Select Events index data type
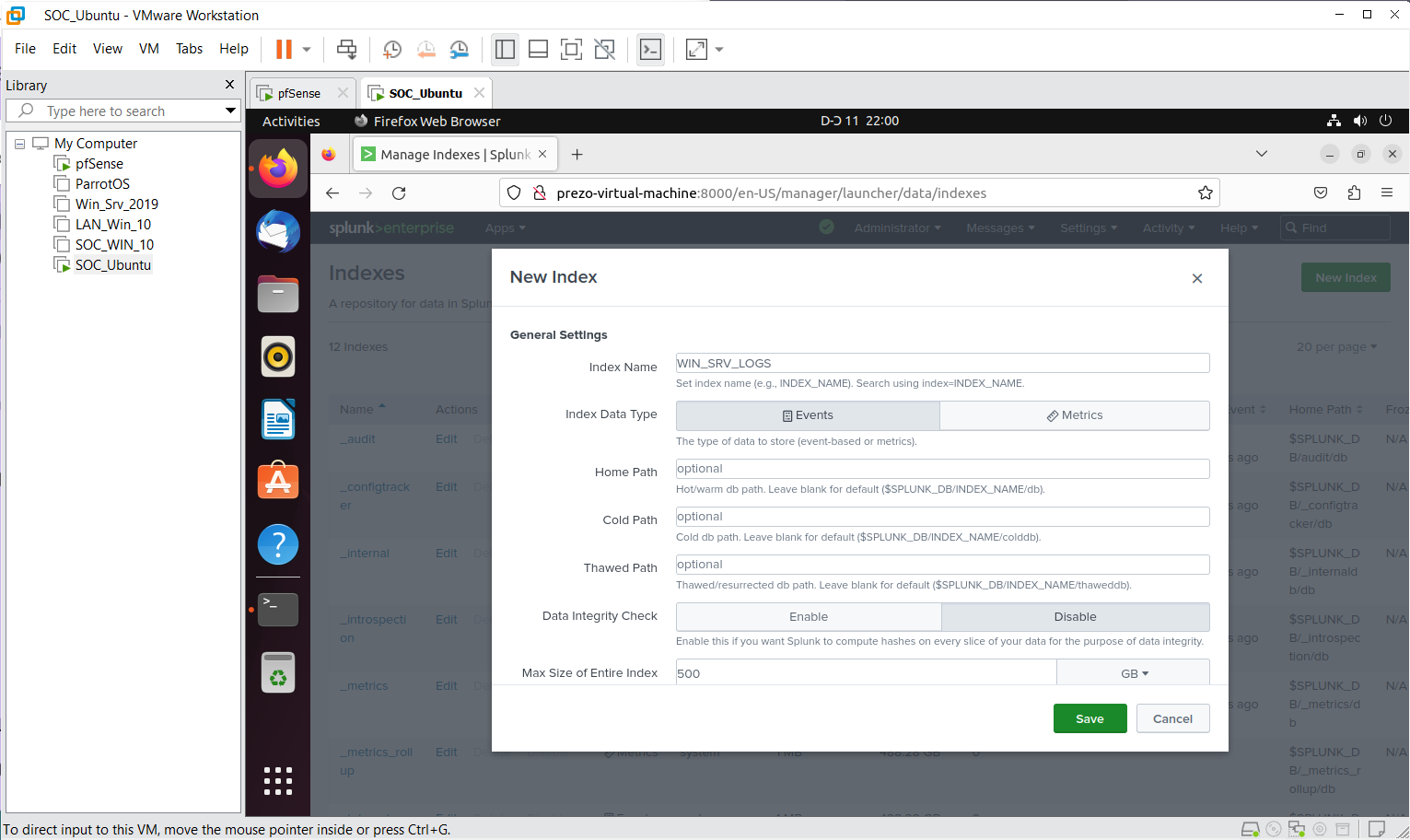The image size is (1410, 840). [808, 415]
